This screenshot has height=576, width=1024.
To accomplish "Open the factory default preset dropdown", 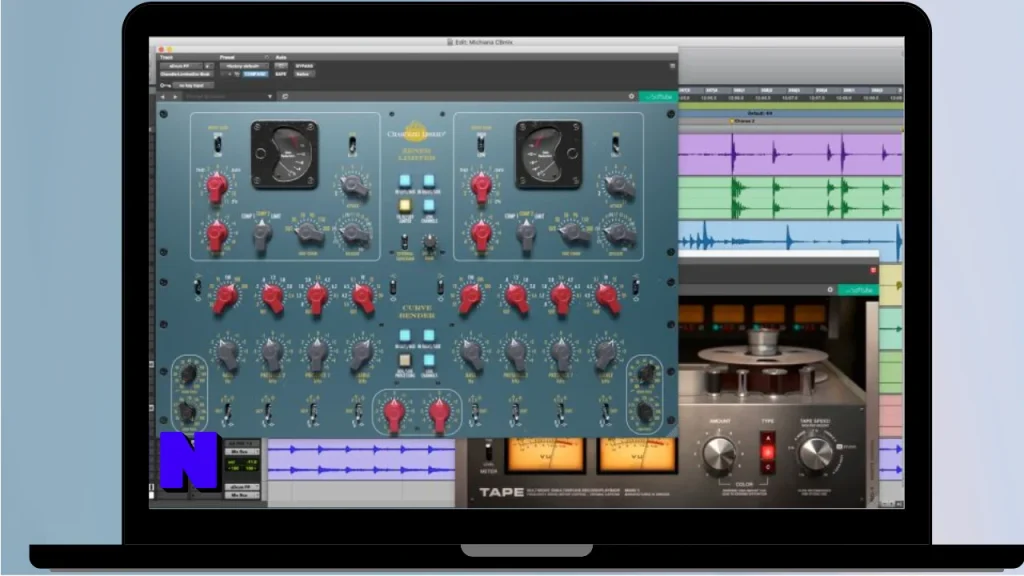I will [x=244, y=66].
